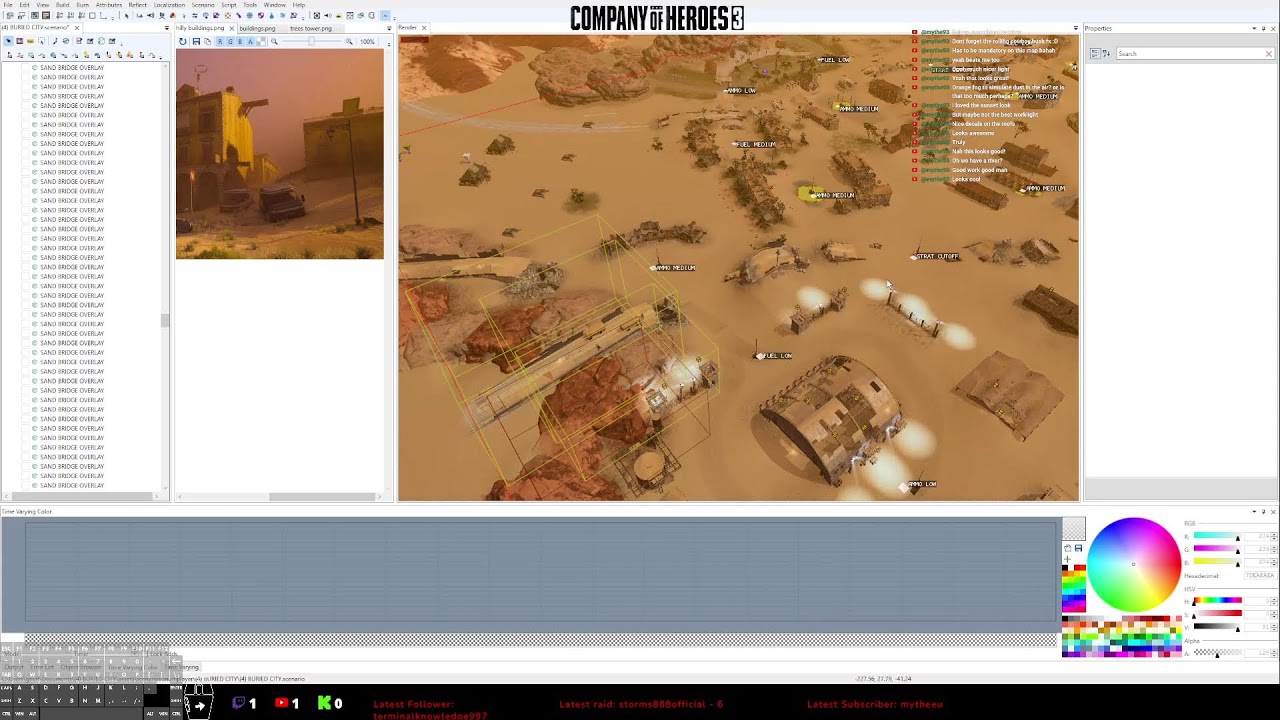
Task: Click the hilly buildings image preview
Action: pyautogui.click(x=280, y=155)
